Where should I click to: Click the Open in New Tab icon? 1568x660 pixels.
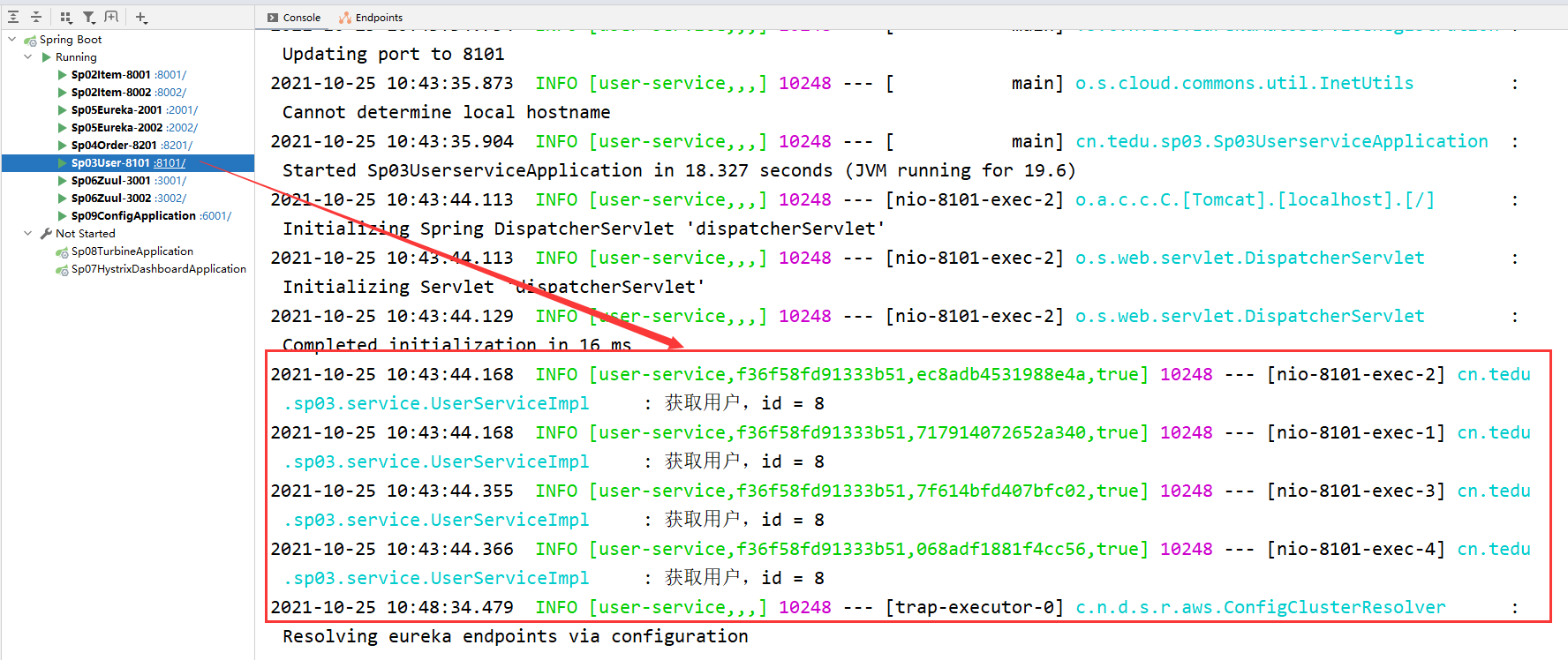pyautogui.click(x=111, y=17)
